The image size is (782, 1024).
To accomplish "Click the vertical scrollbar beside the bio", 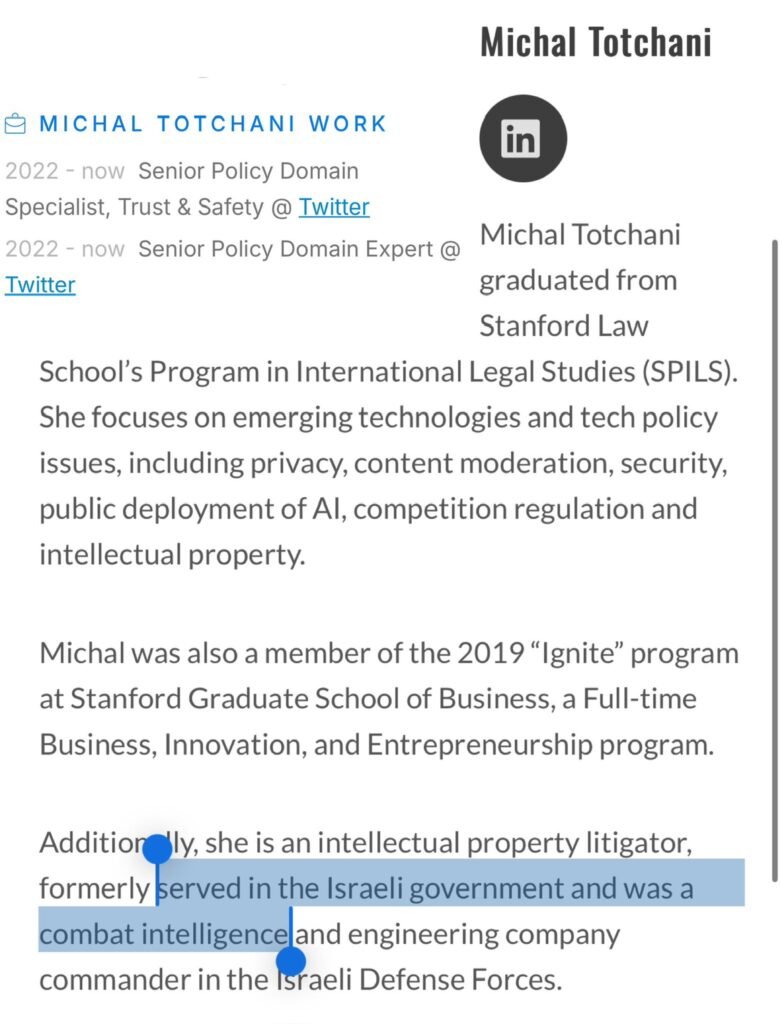I will (x=775, y=560).
